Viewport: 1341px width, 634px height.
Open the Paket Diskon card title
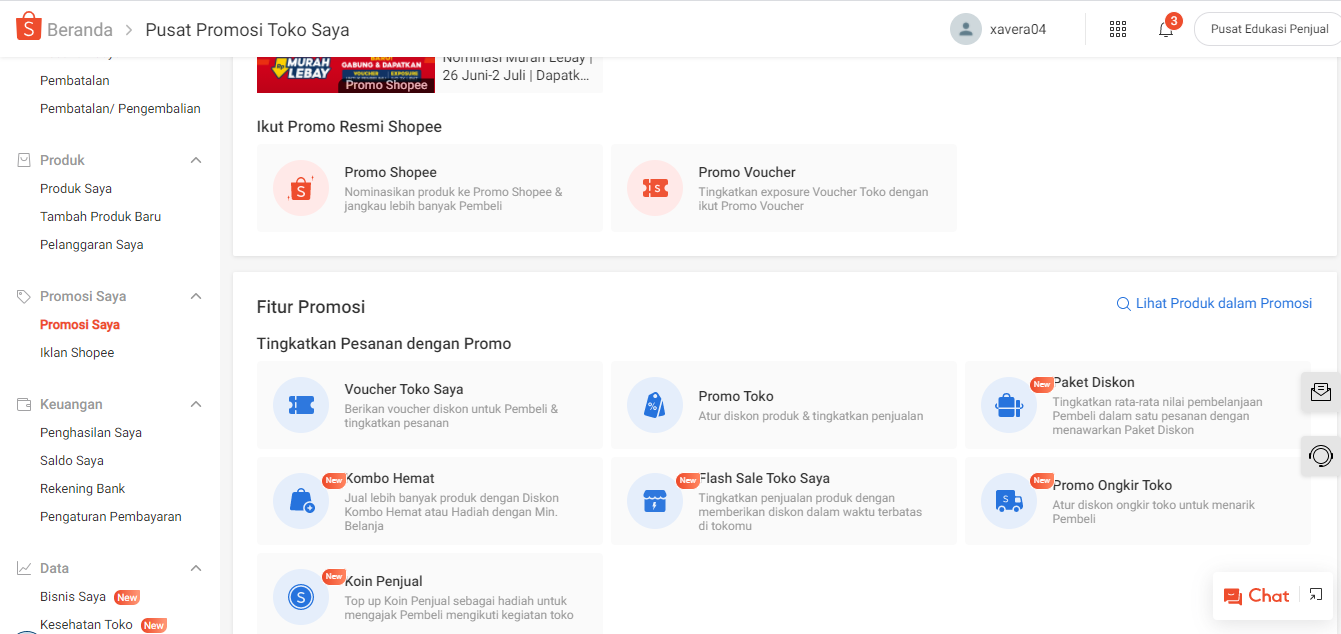point(1094,382)
